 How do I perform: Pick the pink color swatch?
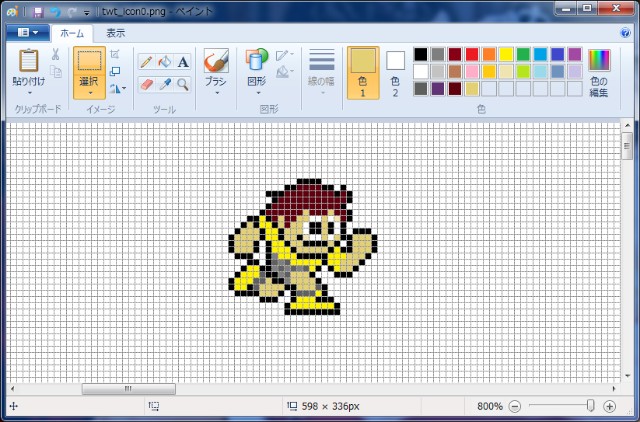tap(472, 71)
